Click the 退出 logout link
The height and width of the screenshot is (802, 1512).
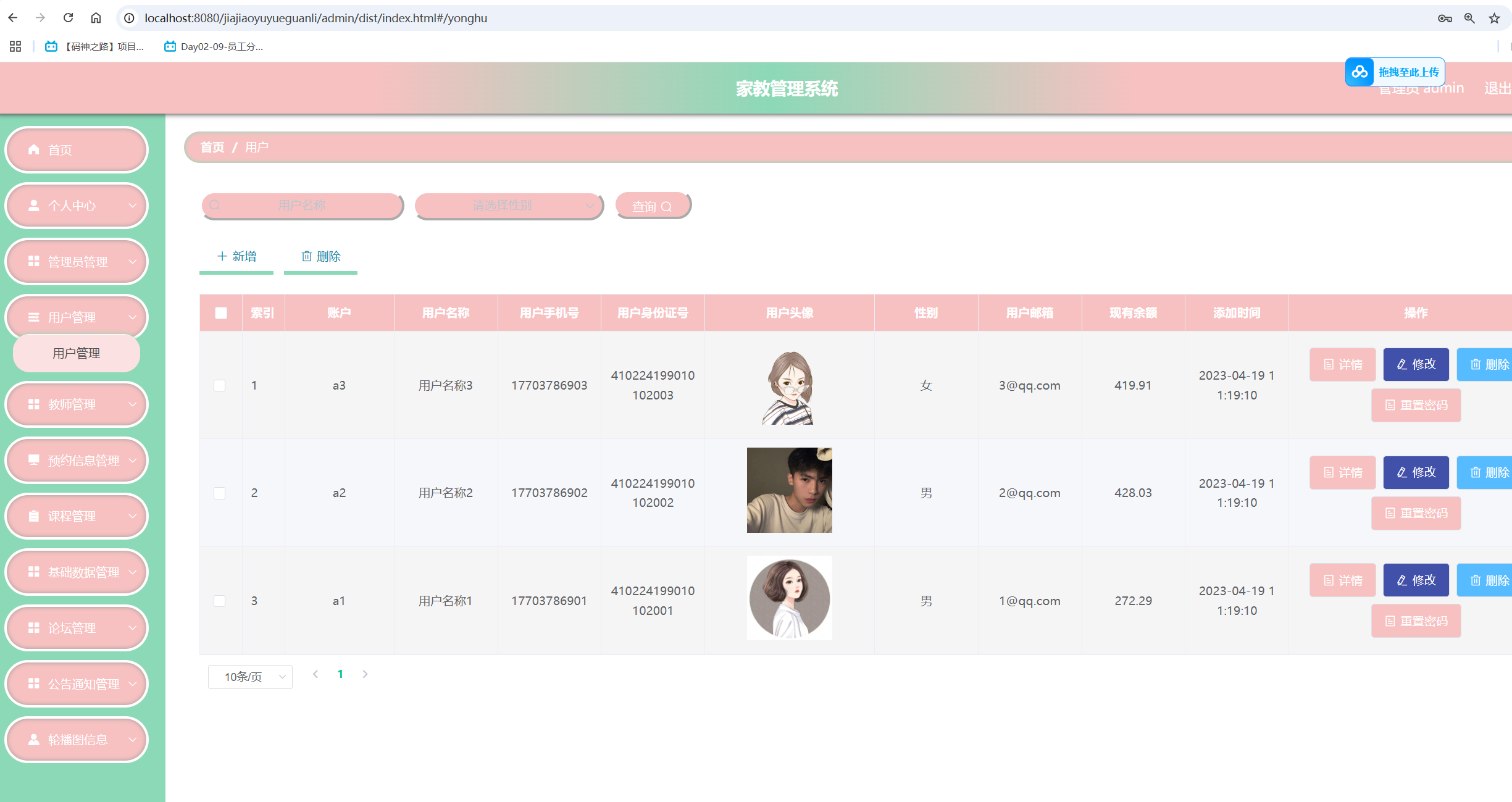click(1497, 88)
